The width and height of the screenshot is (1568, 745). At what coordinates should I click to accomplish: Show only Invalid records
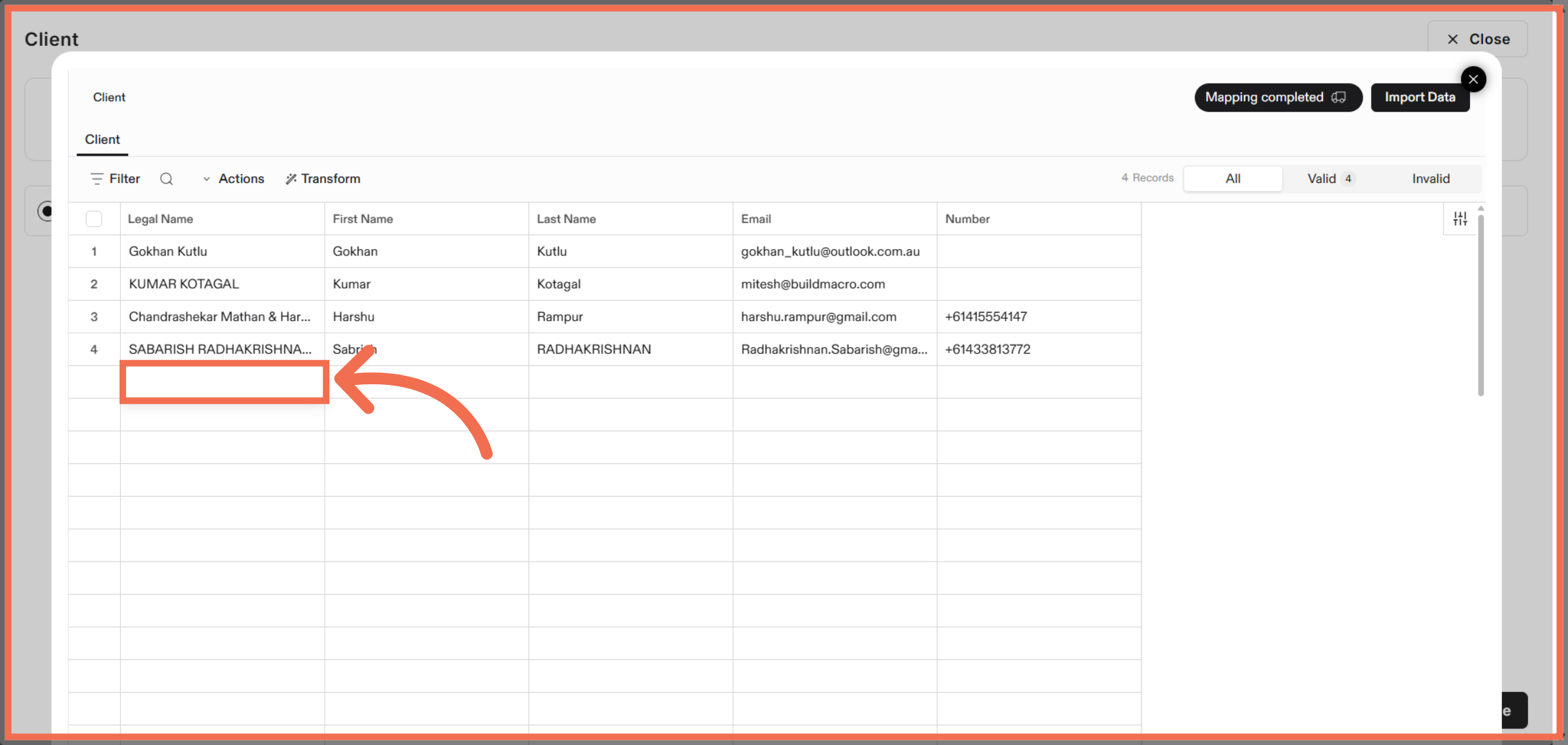1431,178
